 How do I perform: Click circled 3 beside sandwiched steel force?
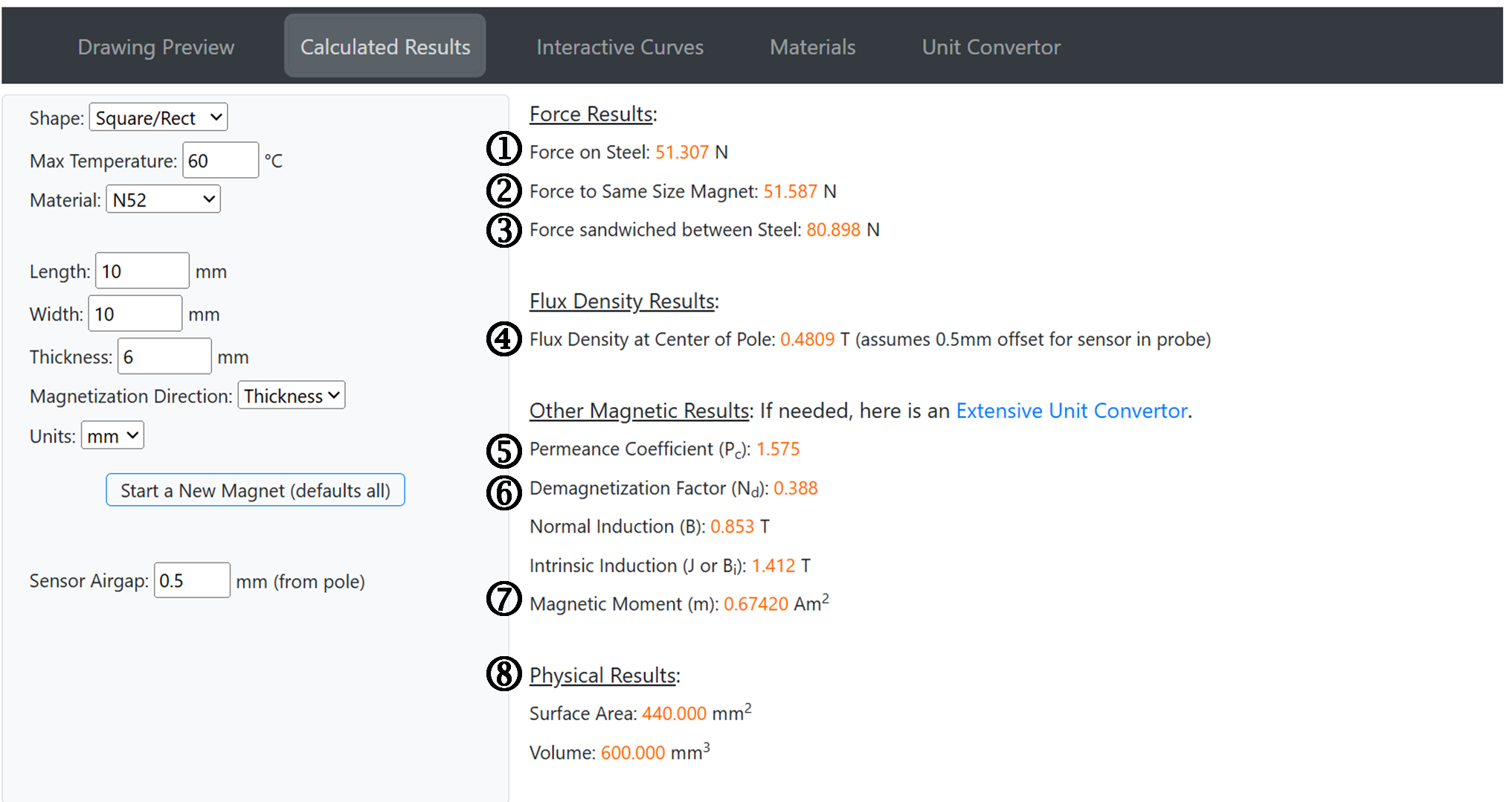tap(504, 230)
